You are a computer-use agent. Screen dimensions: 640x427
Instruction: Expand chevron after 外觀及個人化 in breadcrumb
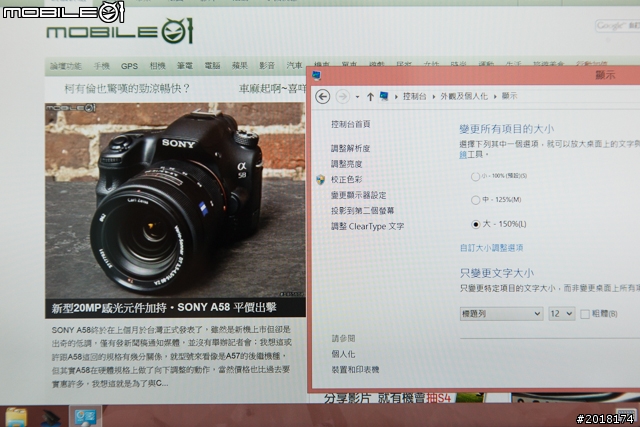coord(495,97)
